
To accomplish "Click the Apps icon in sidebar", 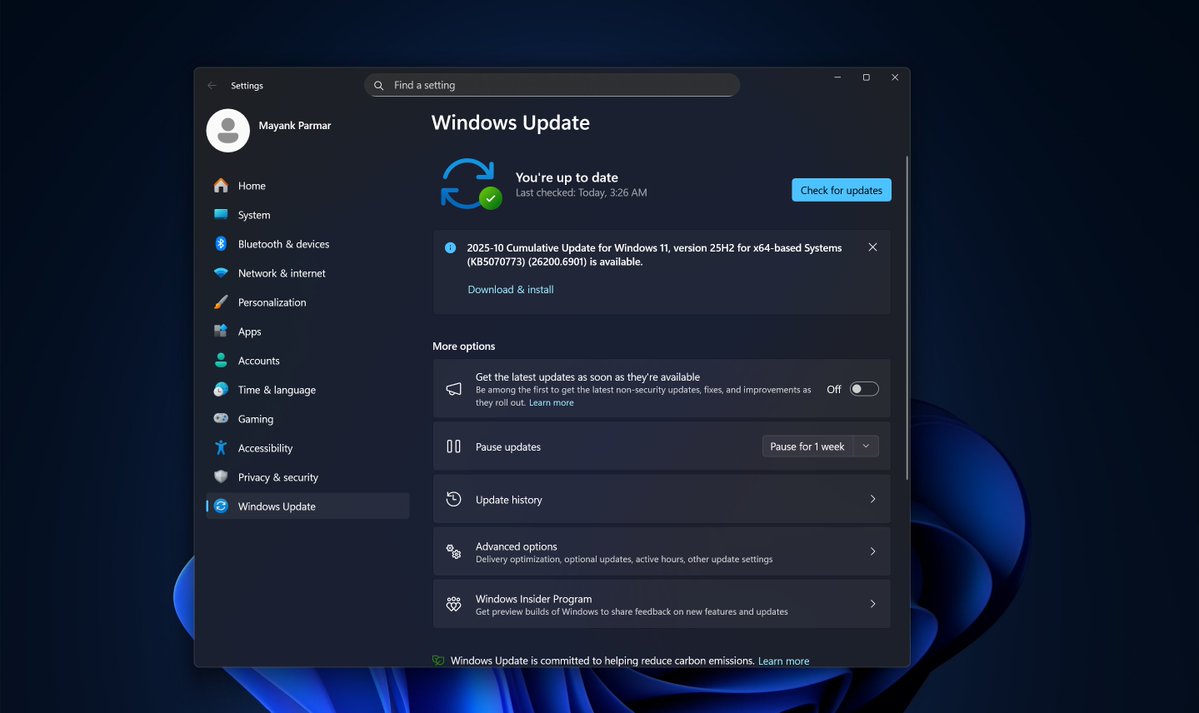I will [x=221, y=330].
